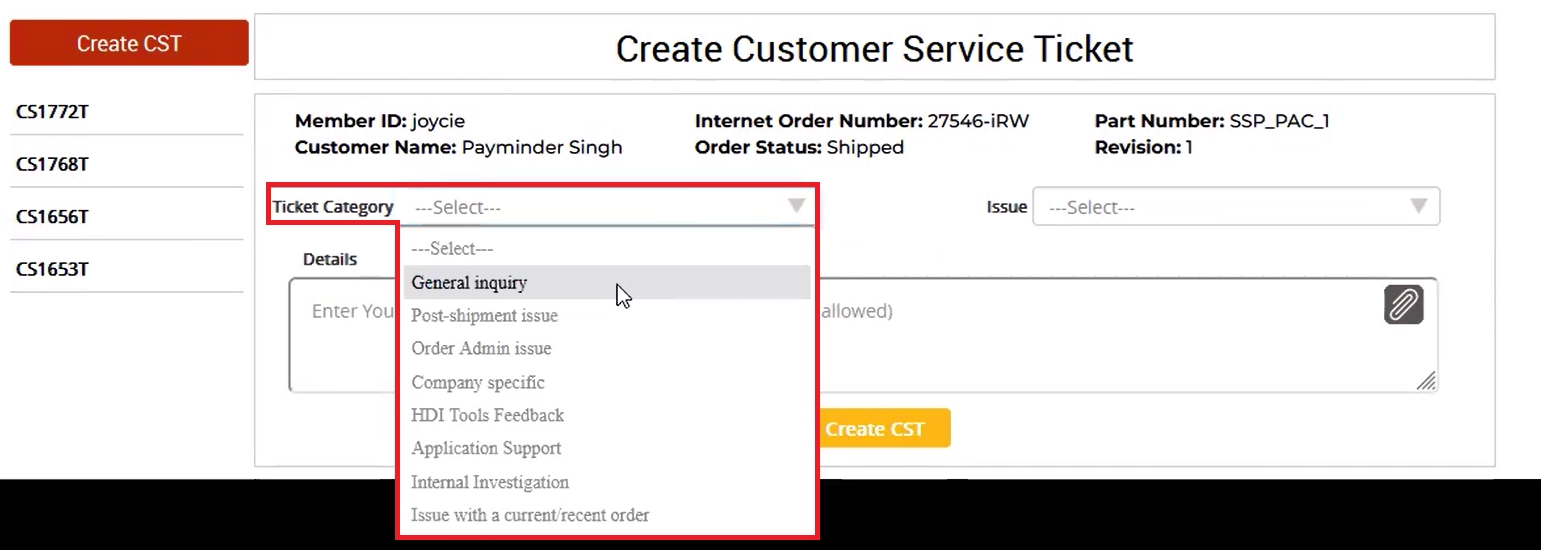Open ticket CS1768T in the sidebar

coord(52,165)
